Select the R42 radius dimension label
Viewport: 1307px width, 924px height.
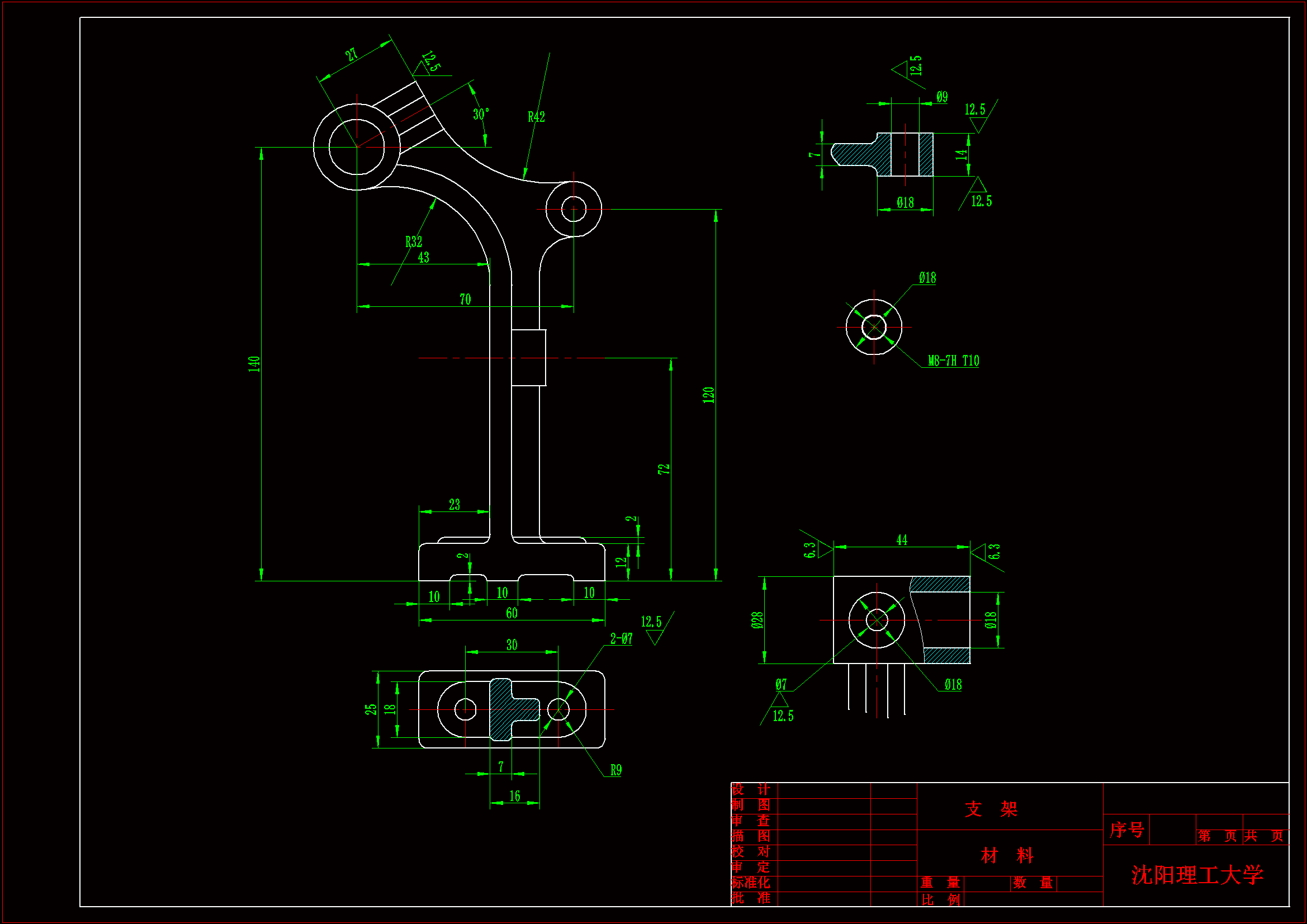click(536, 117)
